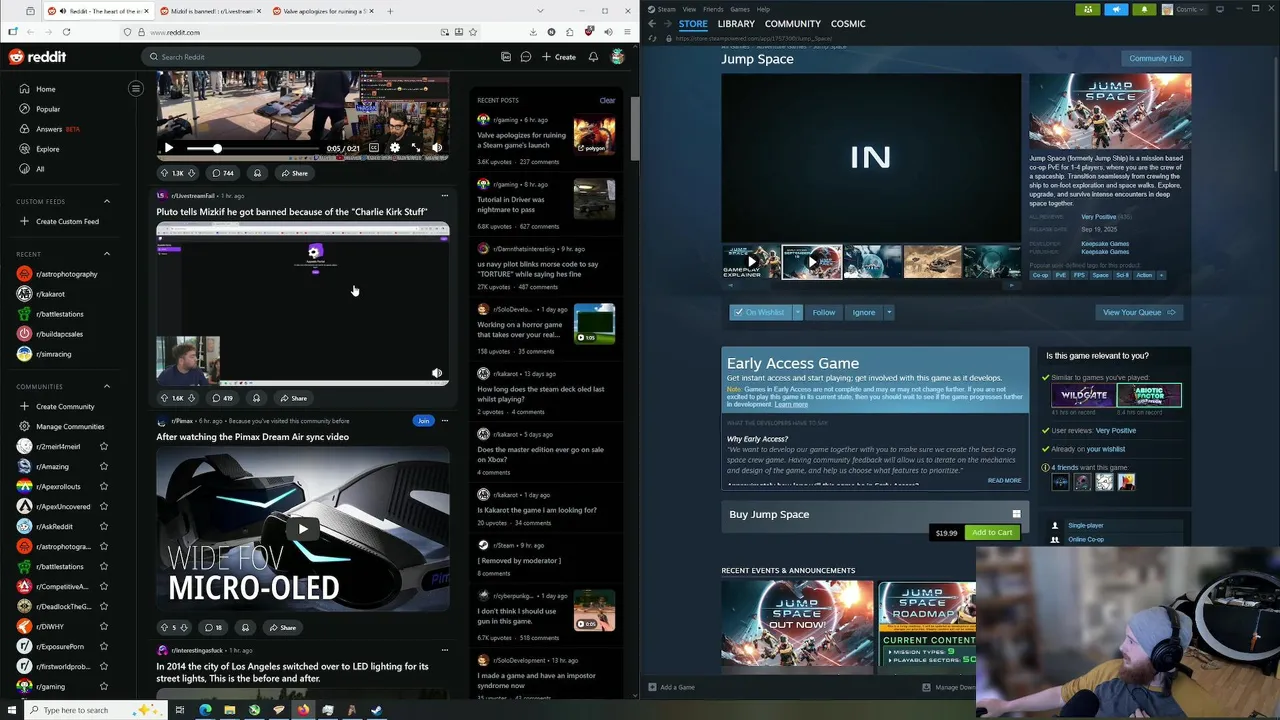The width and height of the screenshot is (1280, 720).
Task: Share the Pimax Dream Air post
Action: pos(282,628)
